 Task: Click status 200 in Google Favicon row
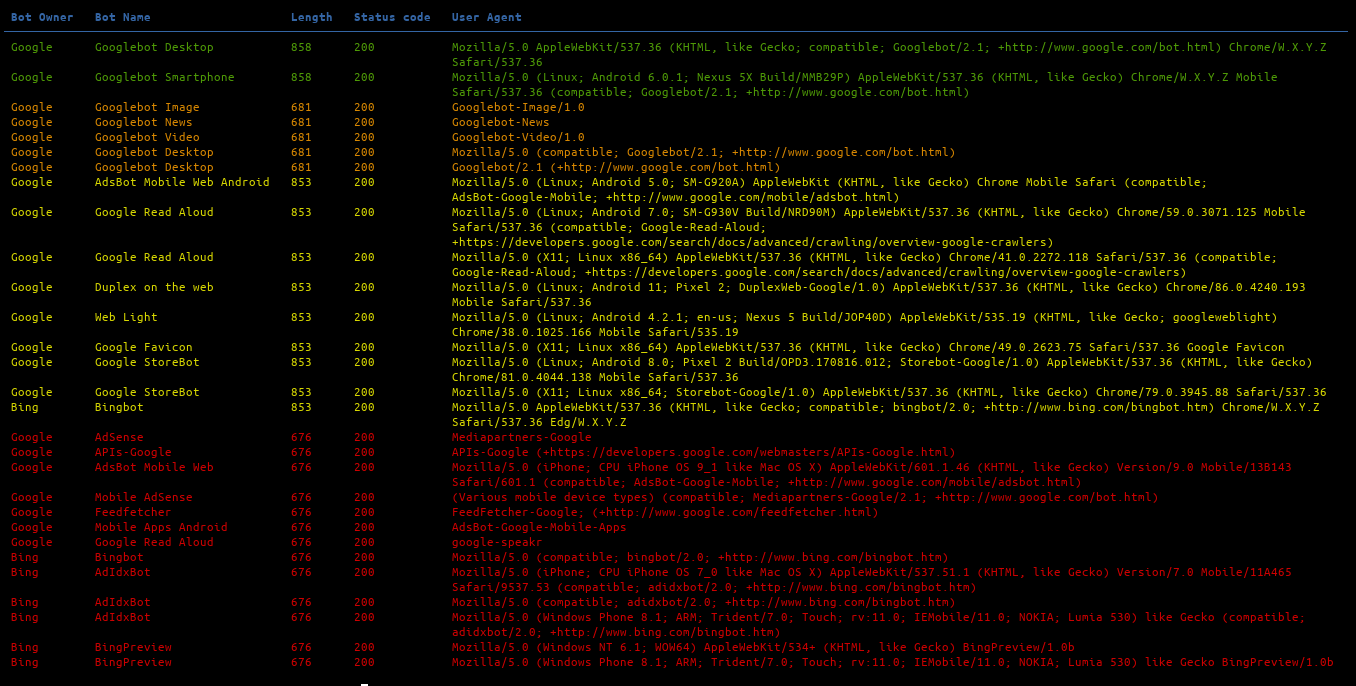(x=364, y=347)
